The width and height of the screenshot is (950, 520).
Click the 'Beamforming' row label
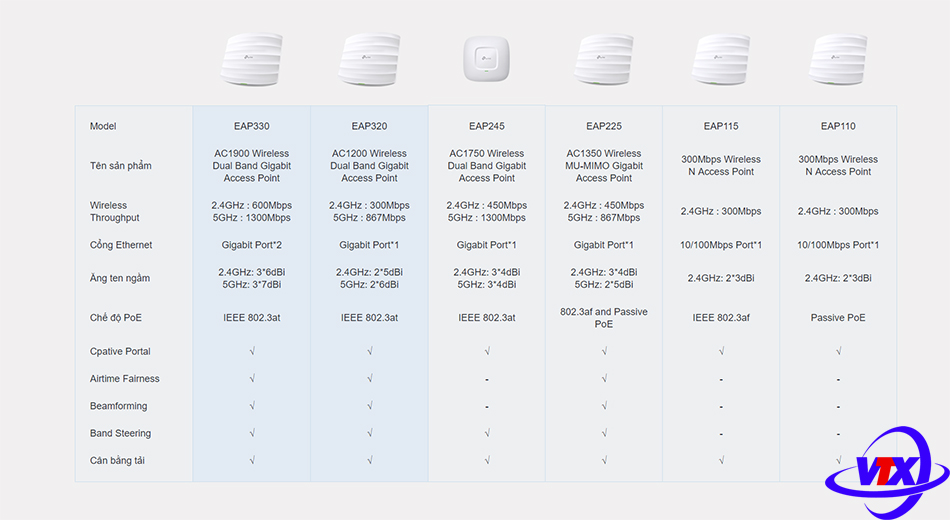(118, 406)
